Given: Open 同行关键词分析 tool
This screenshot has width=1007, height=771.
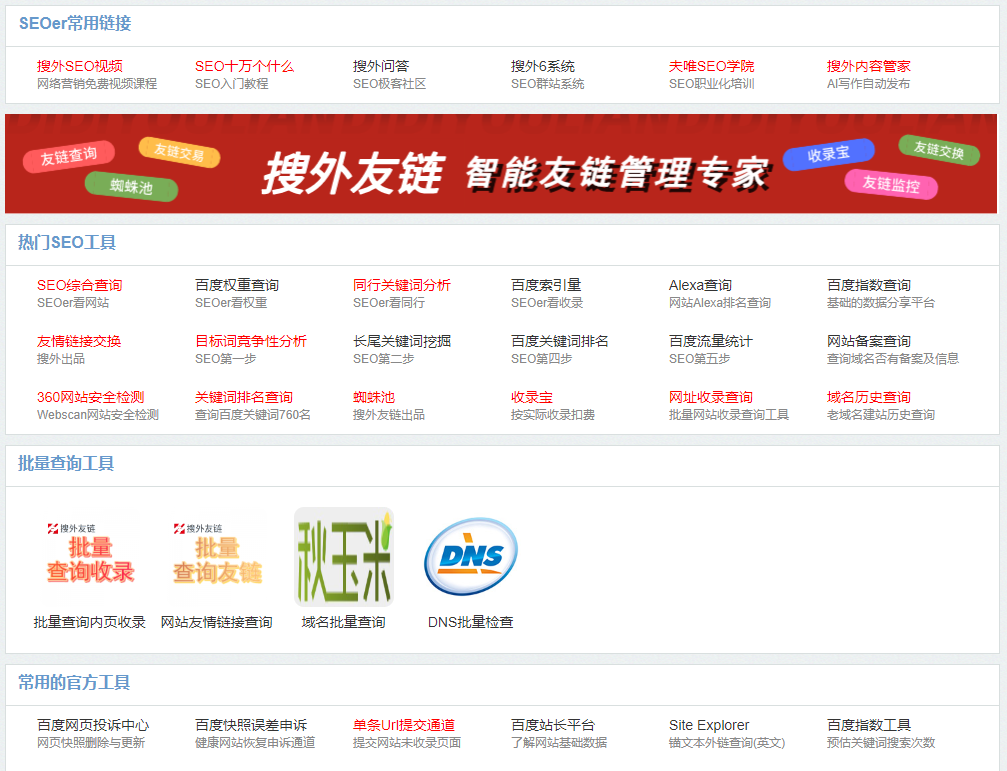Looking at the screenshot, I should point(402,285).
